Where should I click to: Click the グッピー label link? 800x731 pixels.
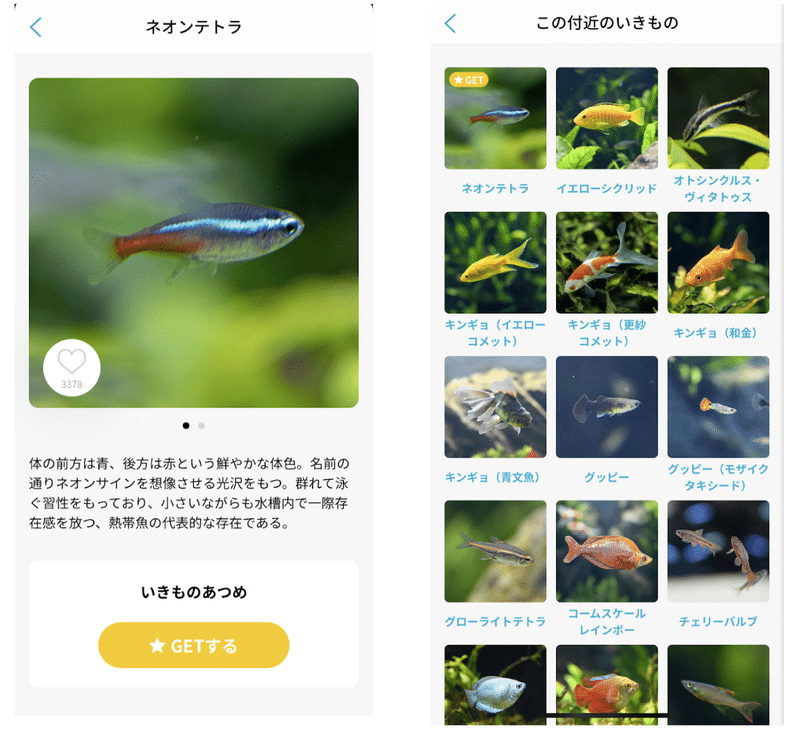607,477
